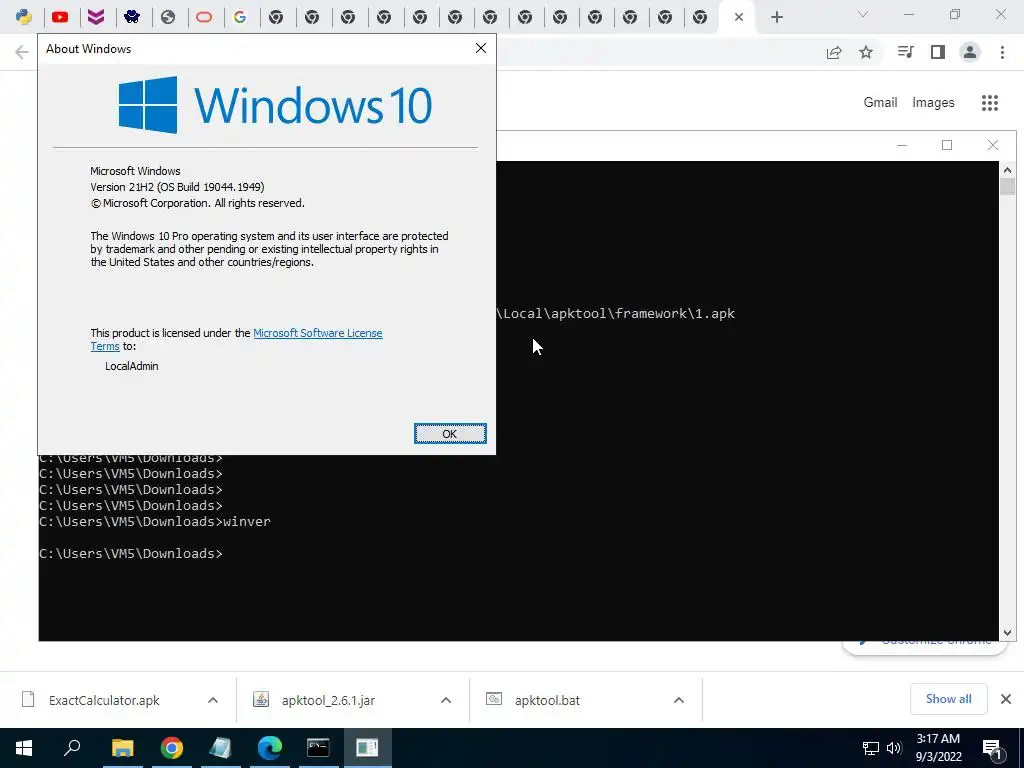
Task: Open the volume tray icon
Action: click(894, 748)
